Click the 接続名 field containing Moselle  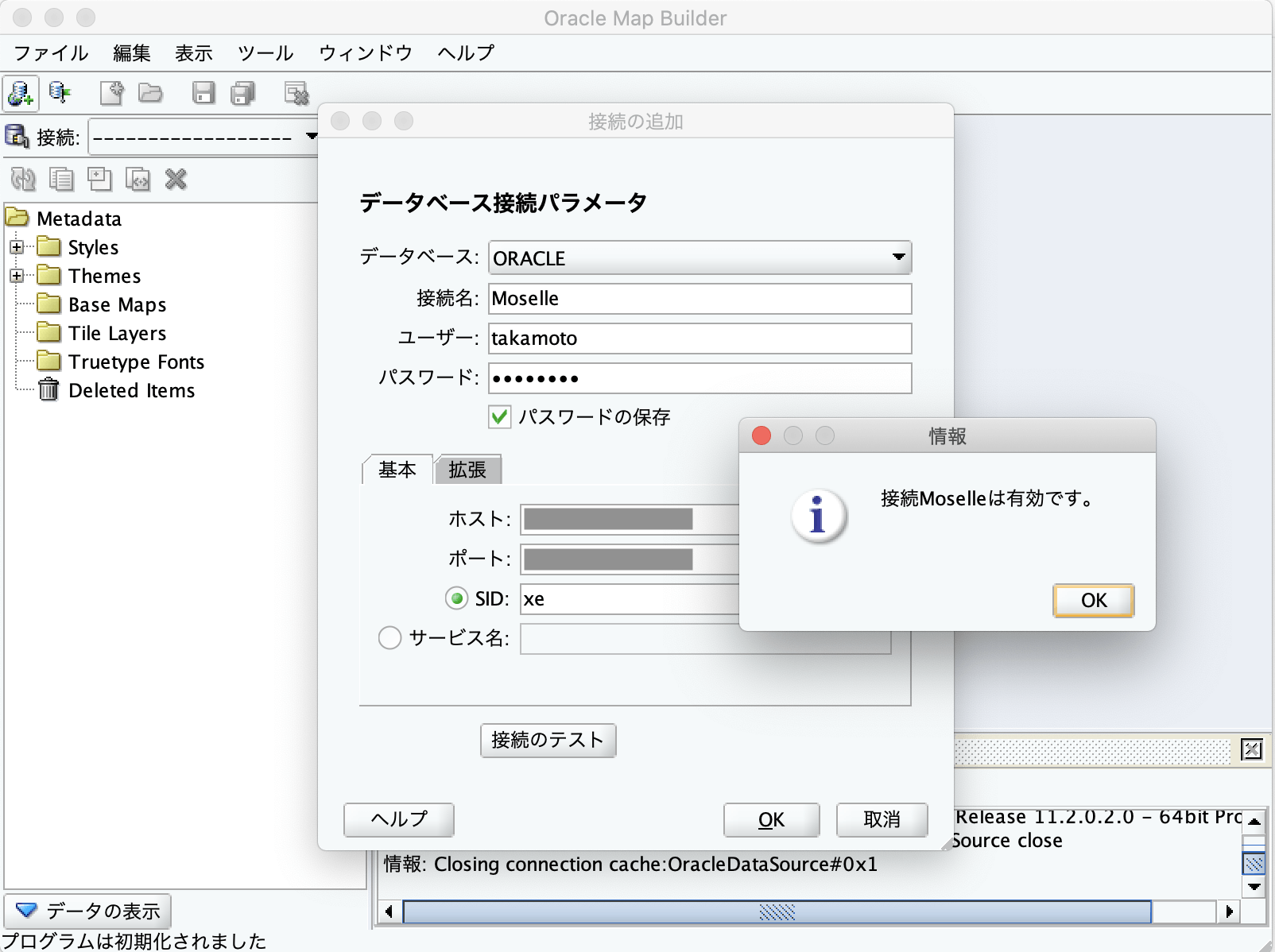tap(700, 299)
